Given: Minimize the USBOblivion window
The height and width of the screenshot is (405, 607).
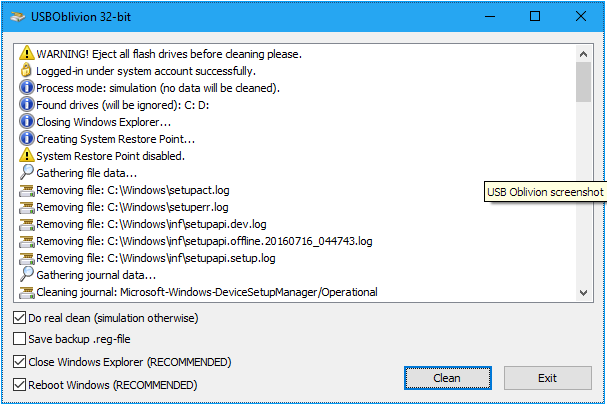Looking at the screenshot, I should tap(490, 16).
